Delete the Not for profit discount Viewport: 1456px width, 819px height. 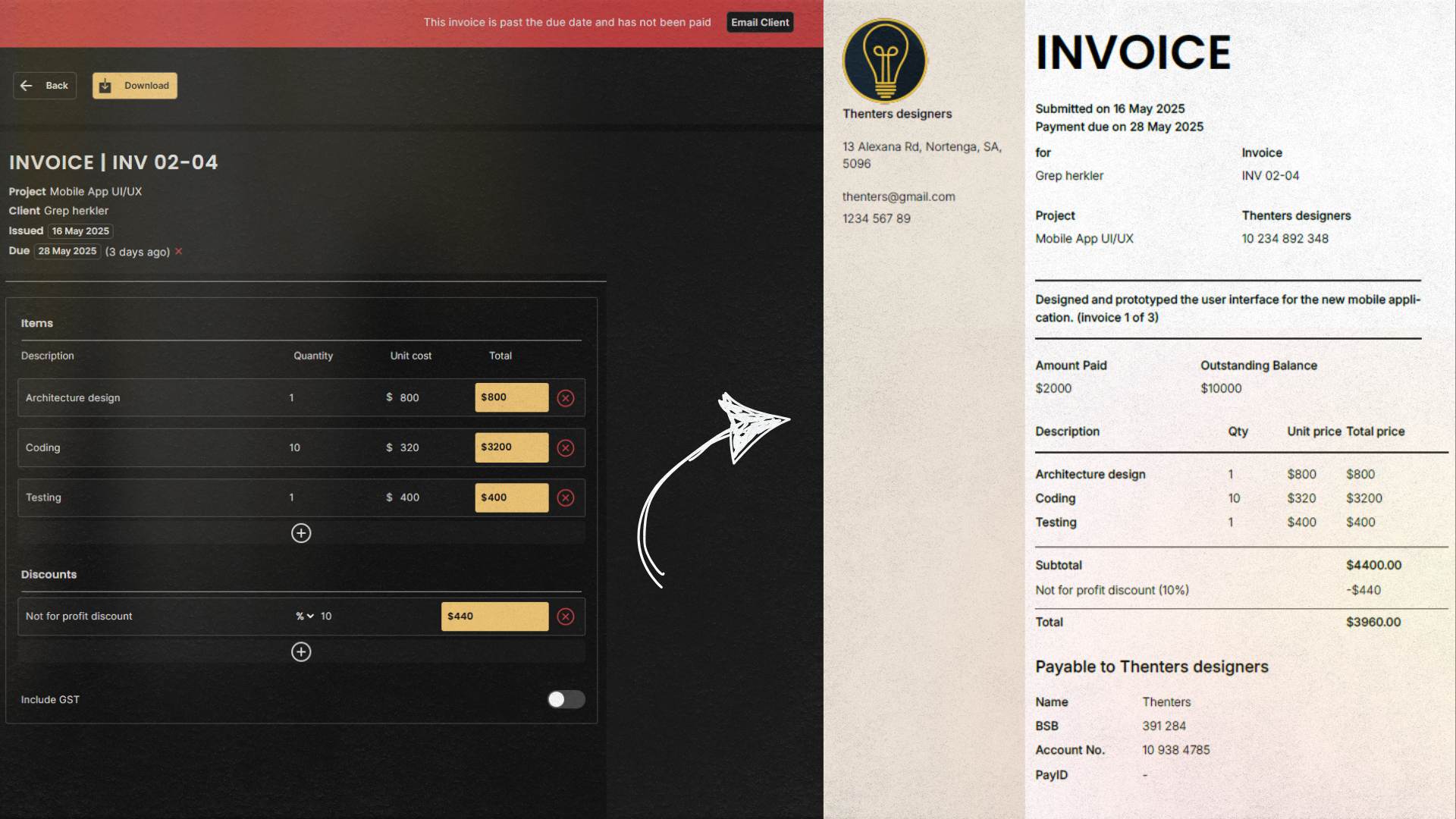[566, 617]
